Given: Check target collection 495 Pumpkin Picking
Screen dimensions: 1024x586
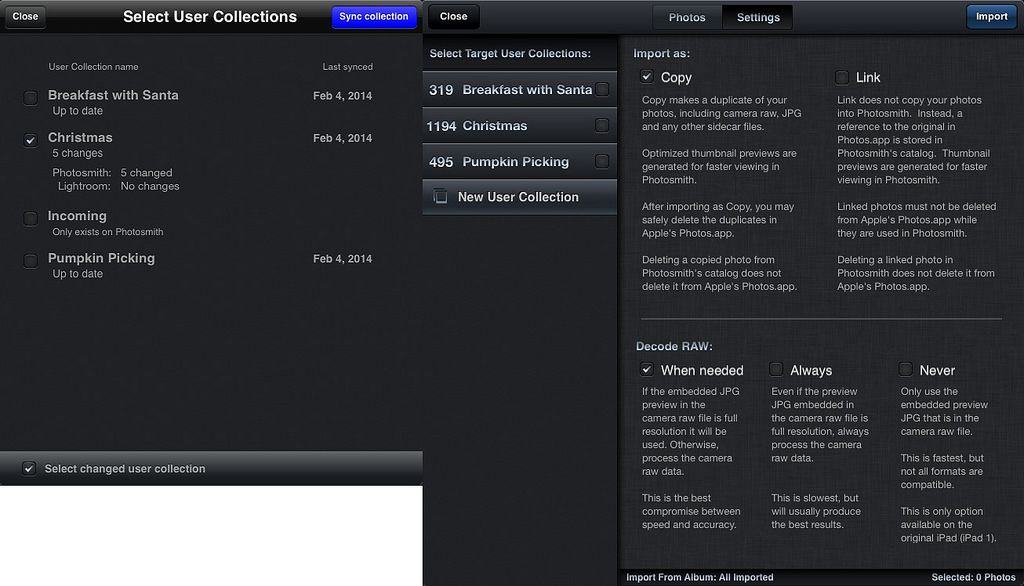Looking at the screenshot, I should click(602, 161).
